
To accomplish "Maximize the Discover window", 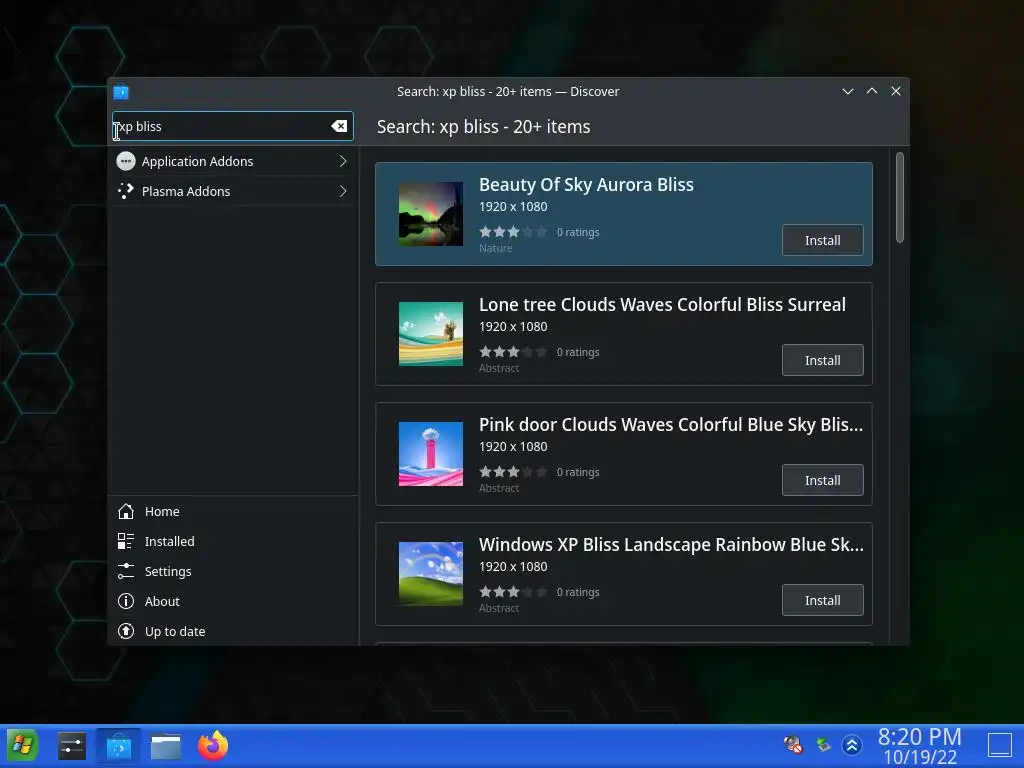I will 872,91.
